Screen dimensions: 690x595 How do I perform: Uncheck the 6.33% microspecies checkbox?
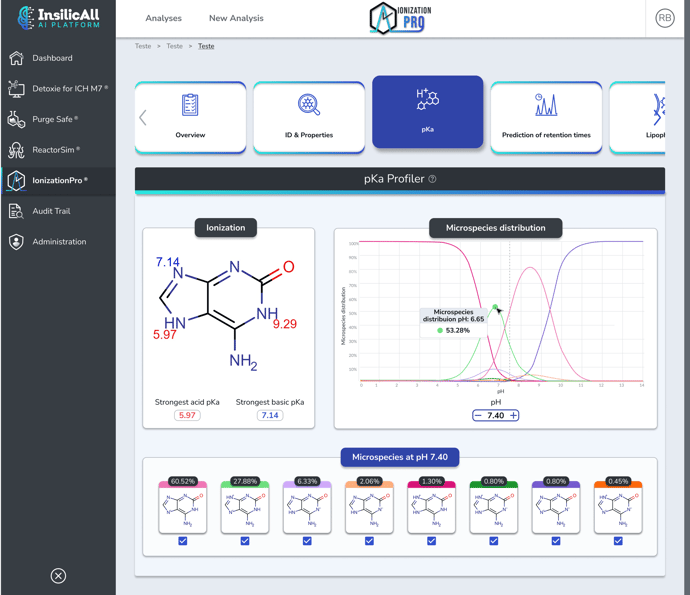click(307, 541)
